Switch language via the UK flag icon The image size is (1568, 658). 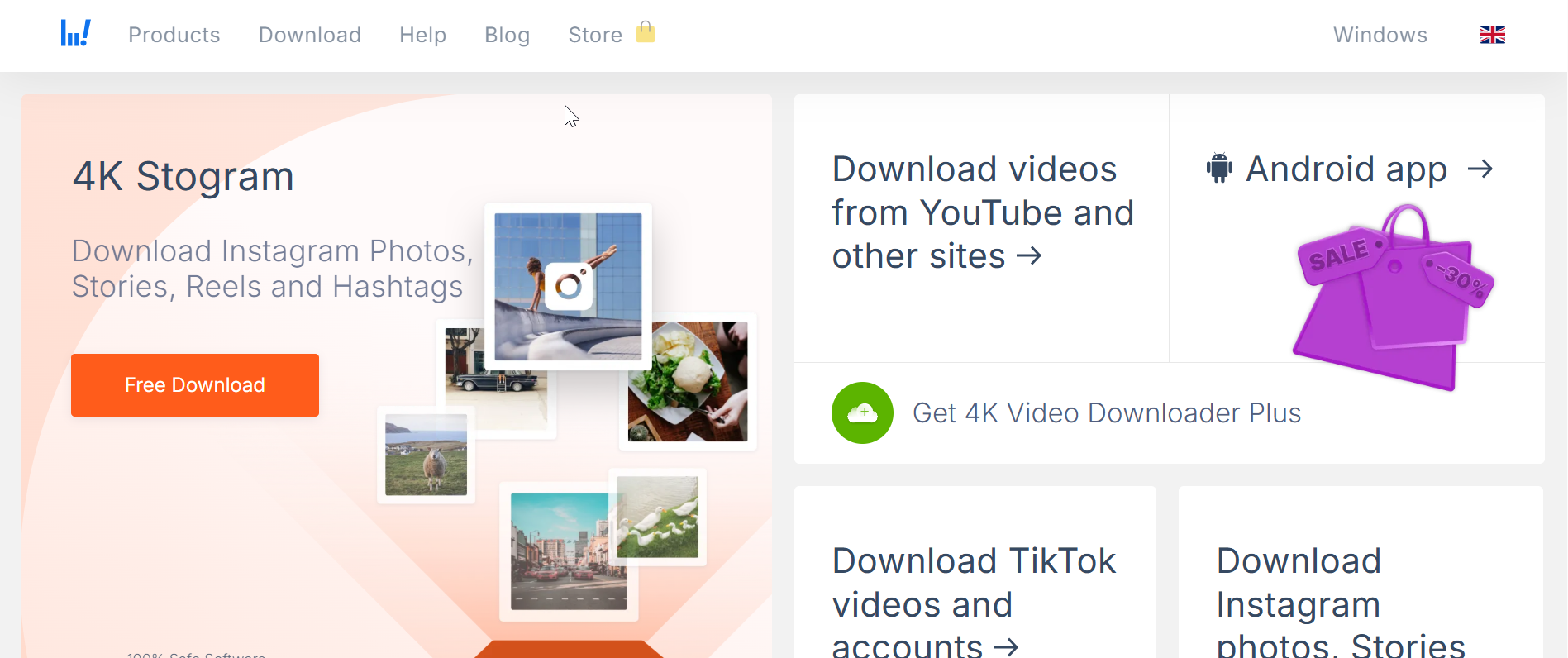point(1492,35)
